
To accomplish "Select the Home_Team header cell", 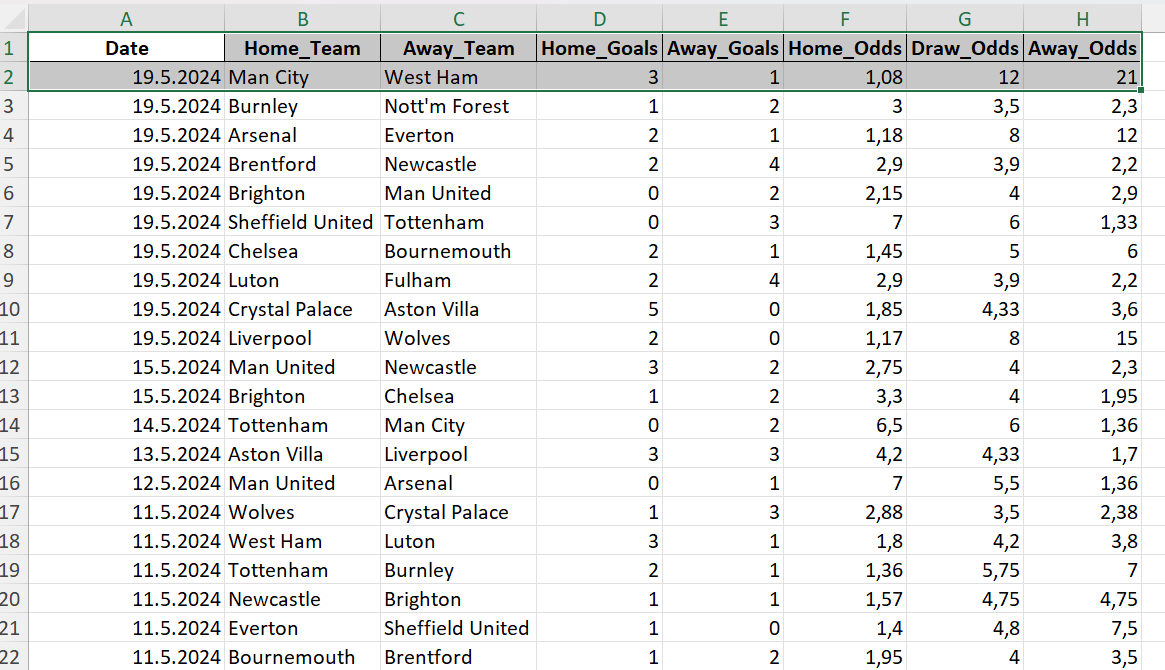I will [x=303, y=48].
